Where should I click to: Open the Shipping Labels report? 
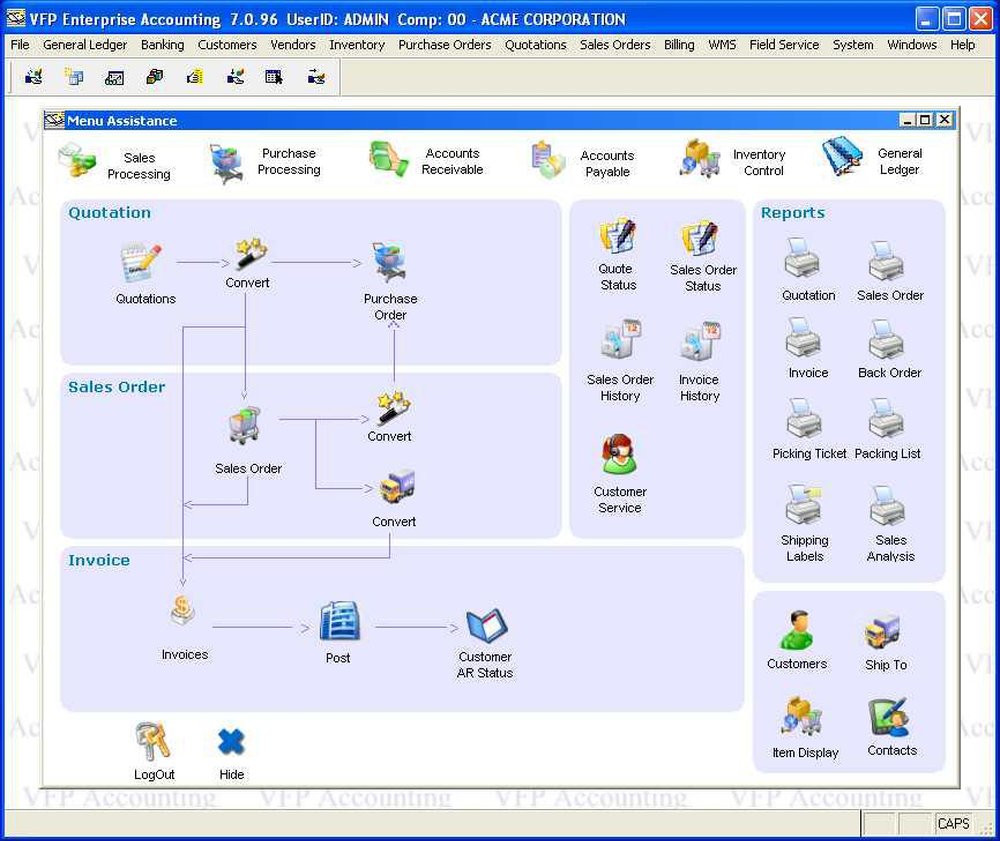(x=804, y=507)
